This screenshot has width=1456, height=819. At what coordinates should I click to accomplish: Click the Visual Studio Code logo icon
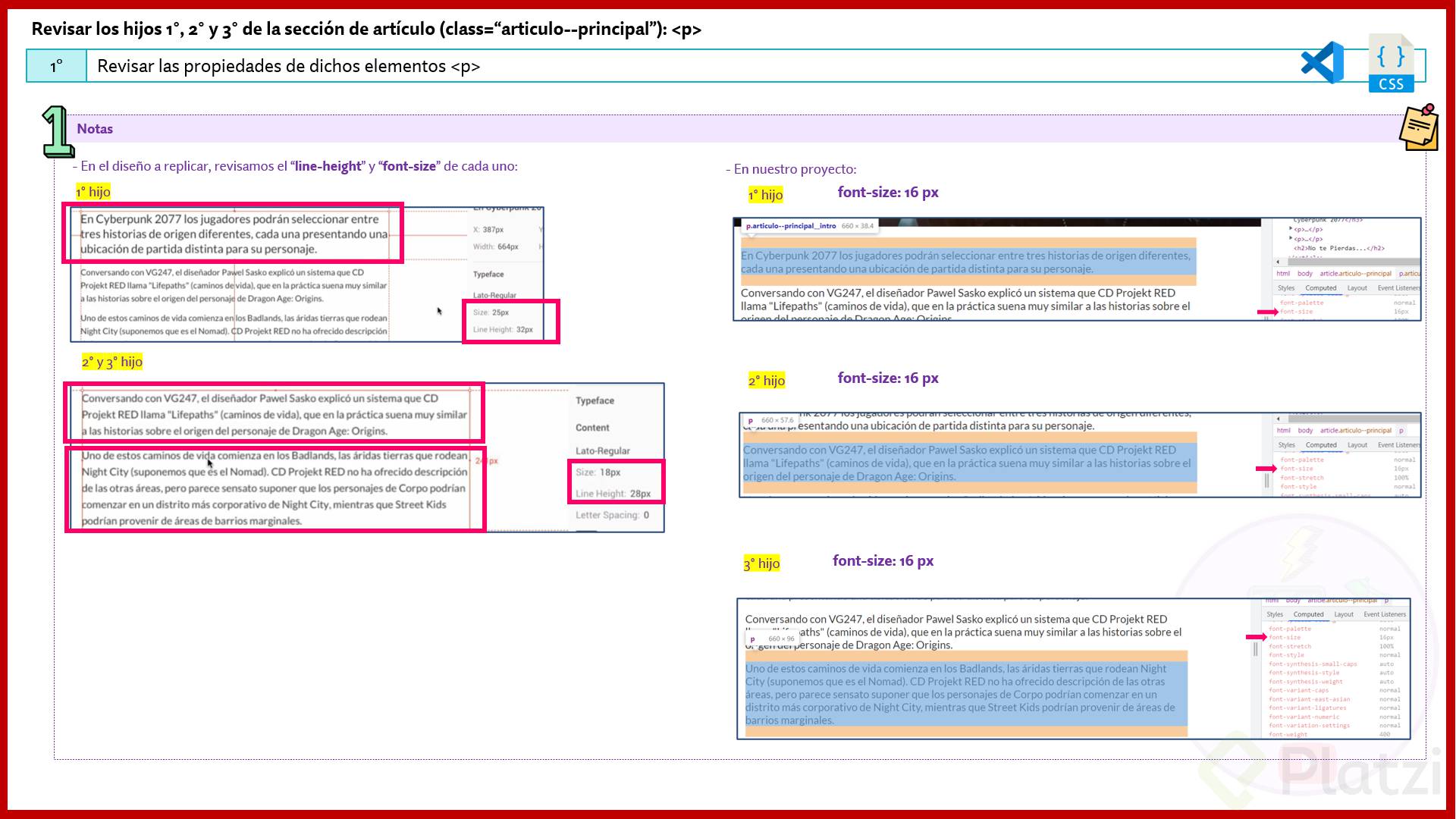(1322, 62)
